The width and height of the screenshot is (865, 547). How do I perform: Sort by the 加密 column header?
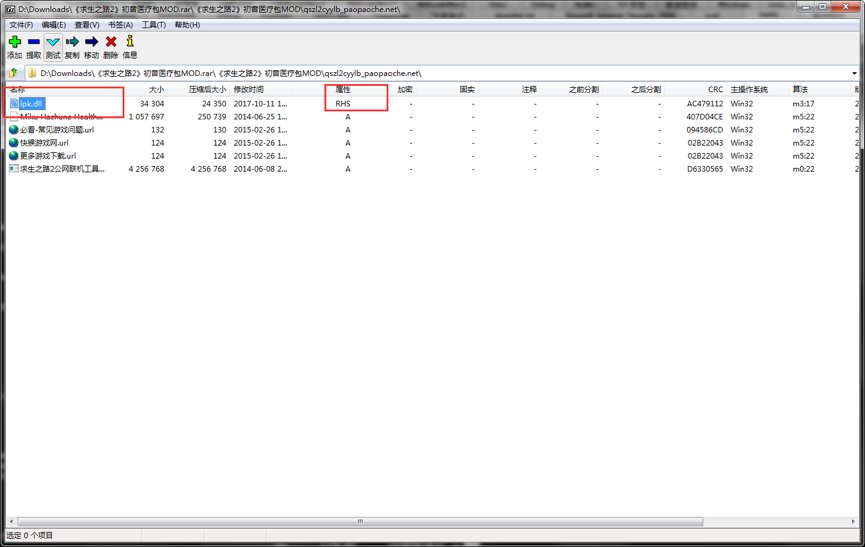click(405, 89)
